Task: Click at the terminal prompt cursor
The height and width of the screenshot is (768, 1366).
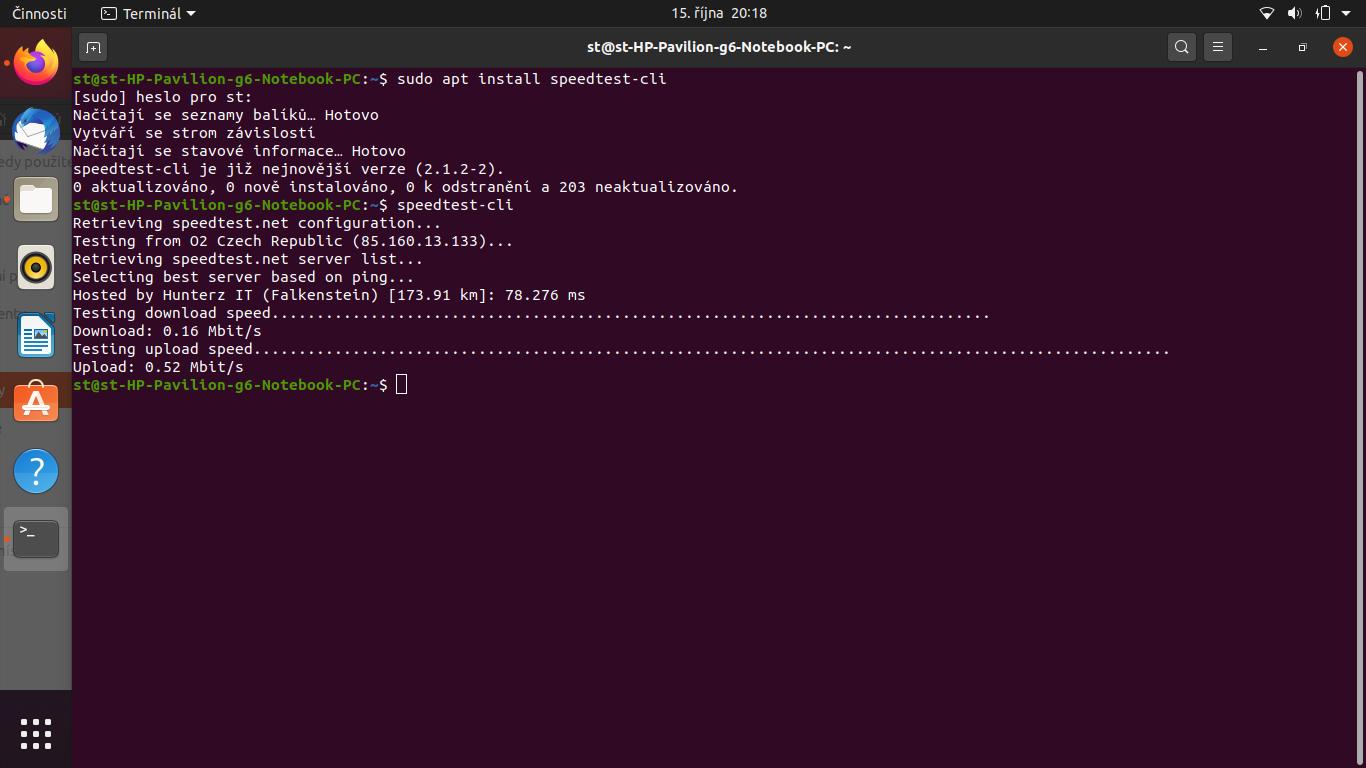Action: click(401, 385)
